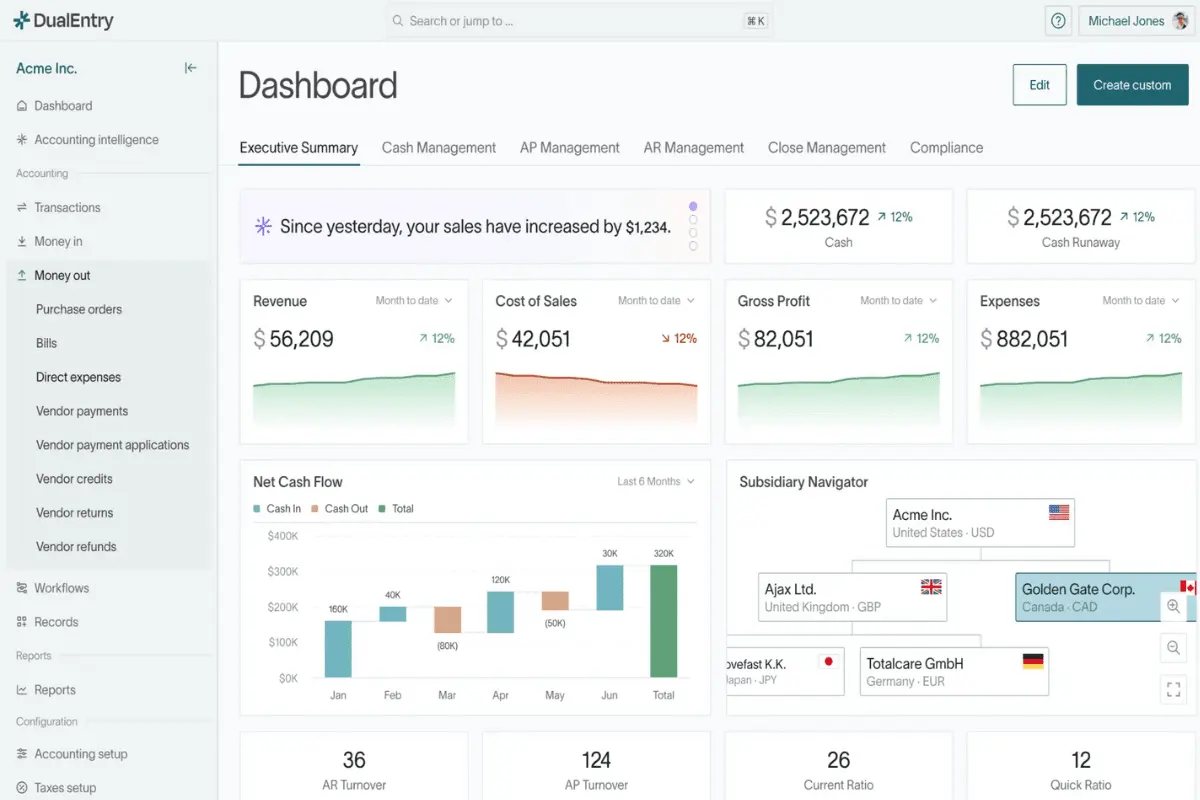Image resolution: width=1200 pixels, height=800 pixels.
Task: Select the Golden Gate Corp. subsidiary node
Action: point(1106,597)
